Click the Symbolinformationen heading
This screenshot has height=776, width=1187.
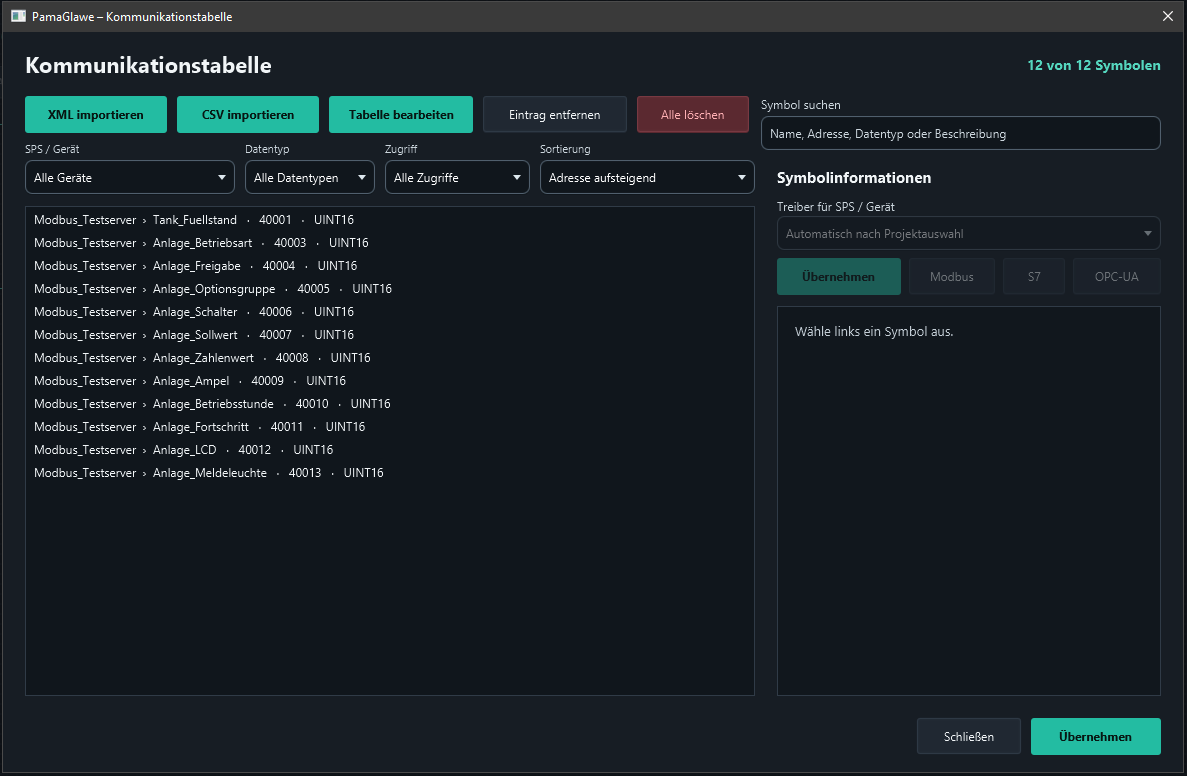[854, 178]
